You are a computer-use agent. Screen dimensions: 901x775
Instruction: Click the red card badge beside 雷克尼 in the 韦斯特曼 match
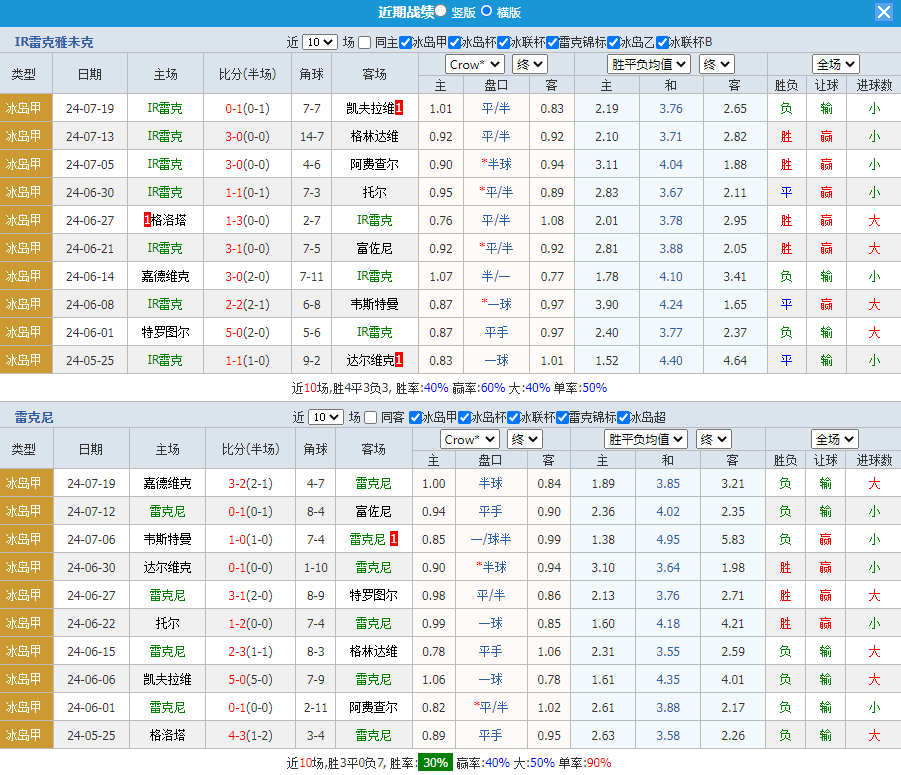pyautogui.click(x=394, y=539)
